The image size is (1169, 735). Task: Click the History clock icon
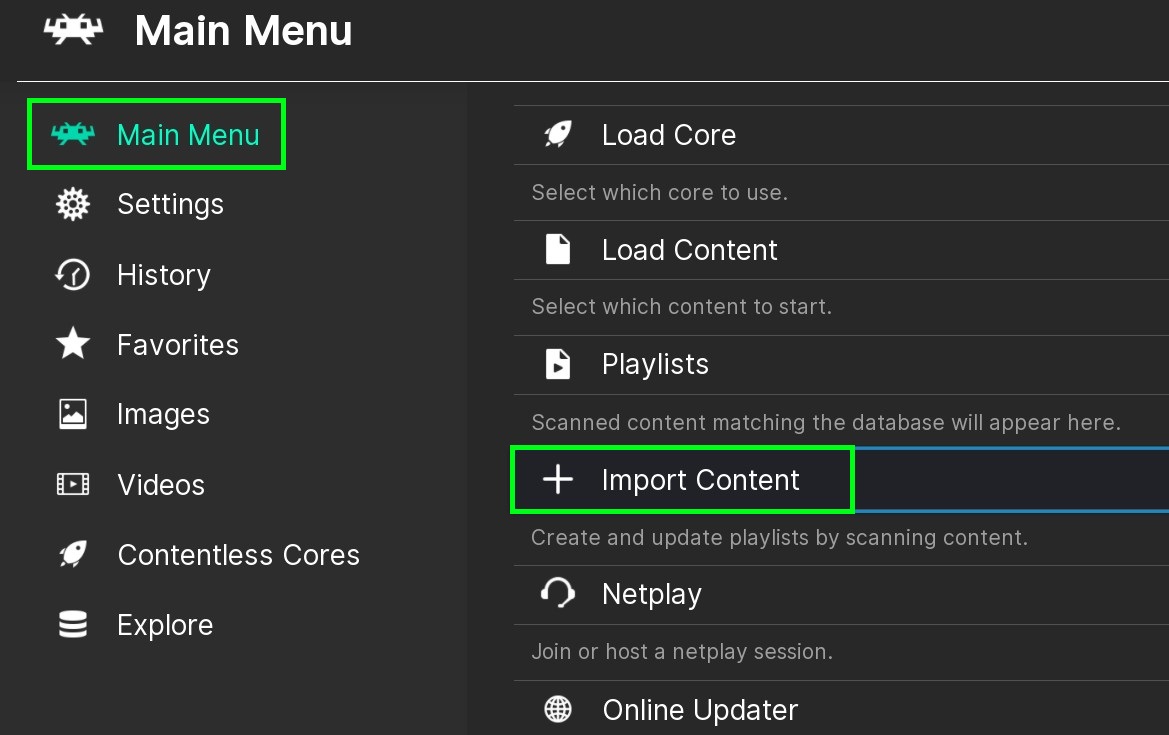tap(73, 275)
